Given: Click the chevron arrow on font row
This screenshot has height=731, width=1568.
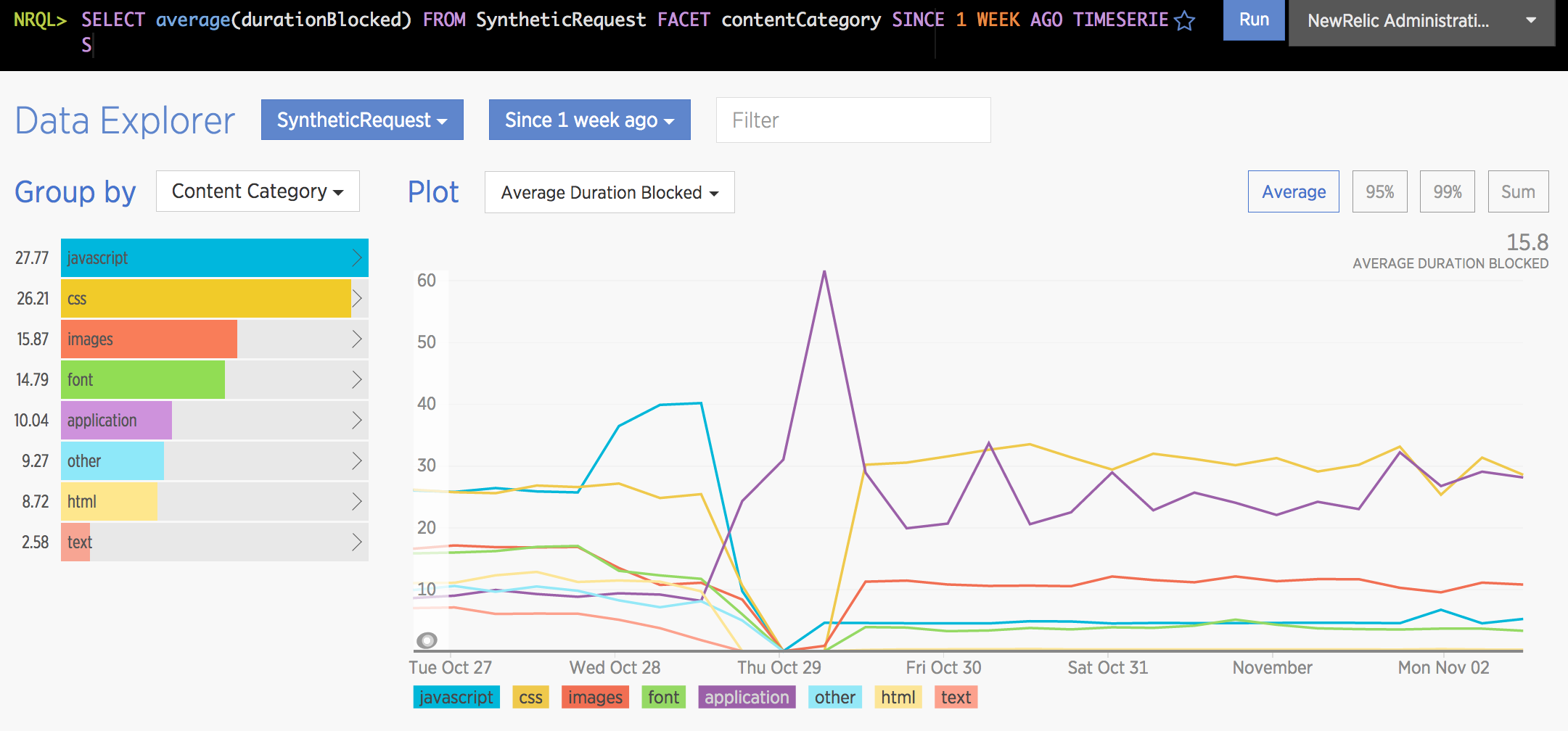Looking at the screenshot, I should click(356, 379).
